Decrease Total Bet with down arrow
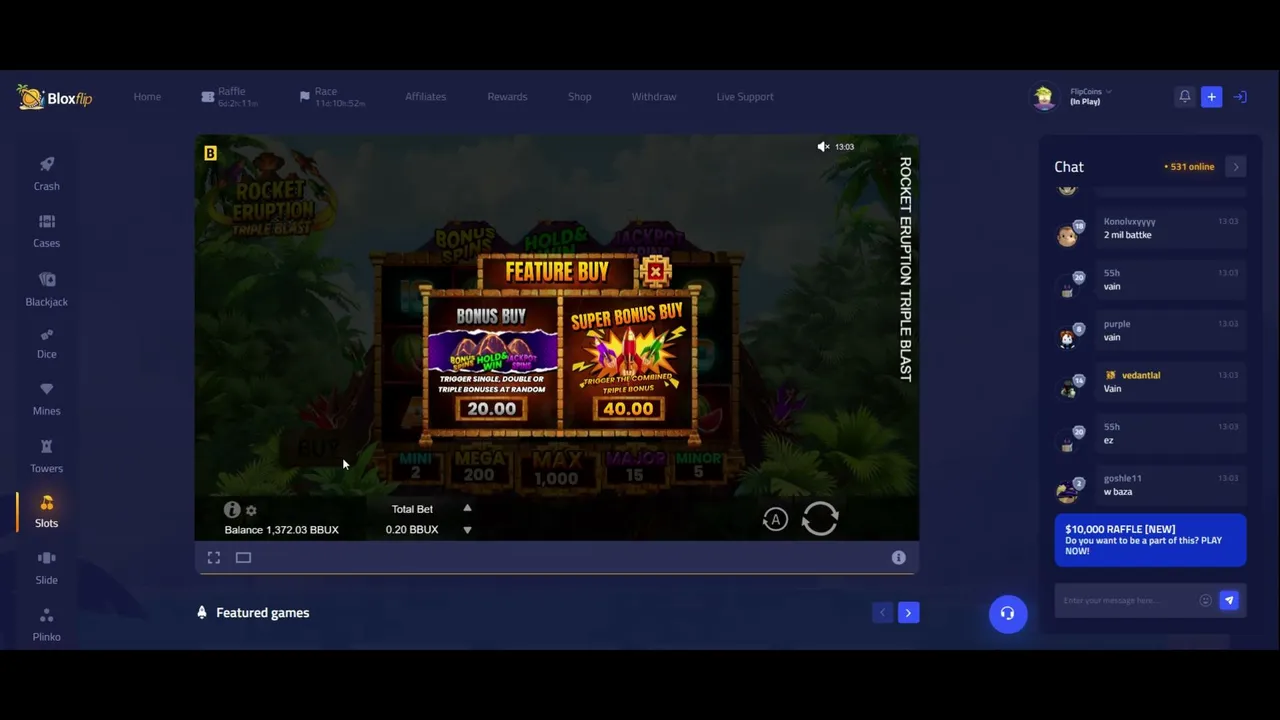Viewport: 1280px width, 720px height. tap(467, 530)
